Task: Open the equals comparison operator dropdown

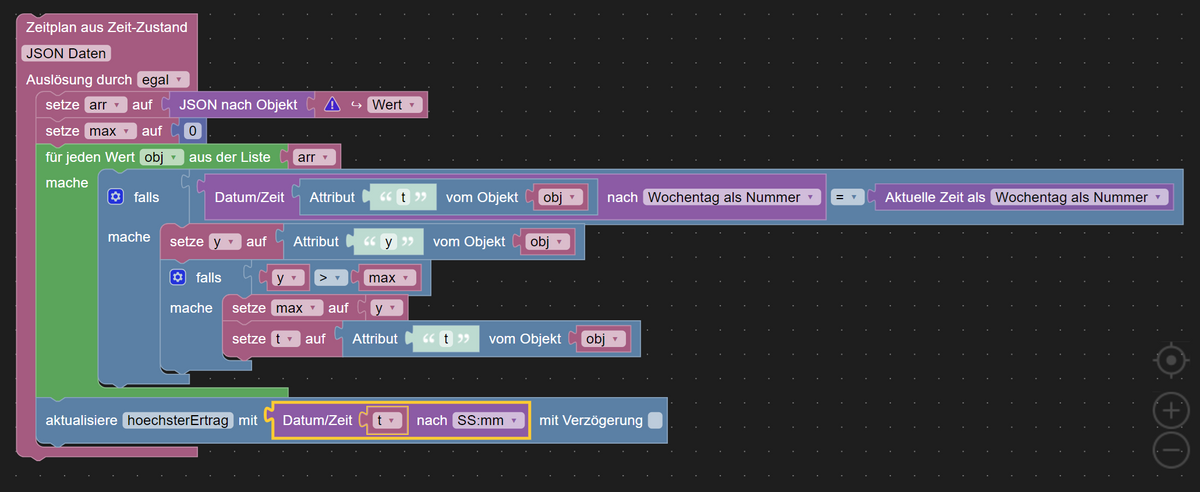Action: click(x=848, y=198)
